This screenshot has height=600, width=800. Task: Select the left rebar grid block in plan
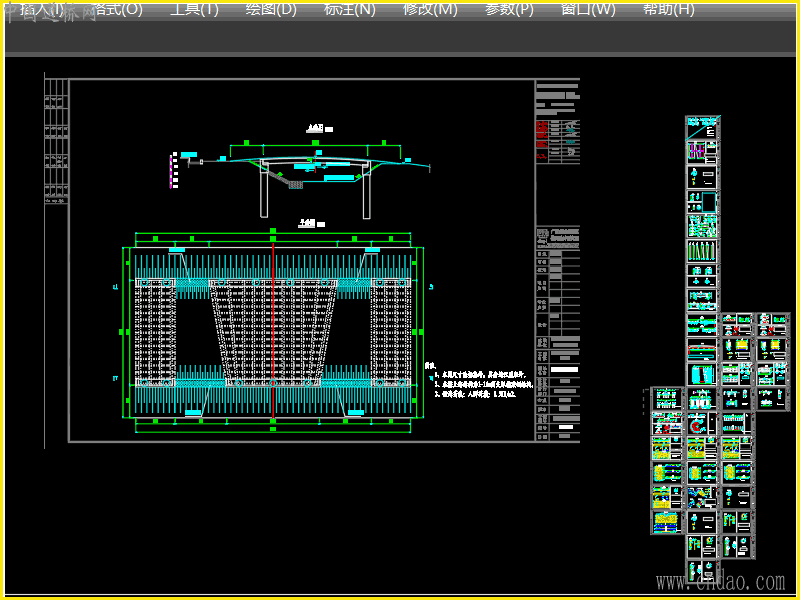coord(154,333)
